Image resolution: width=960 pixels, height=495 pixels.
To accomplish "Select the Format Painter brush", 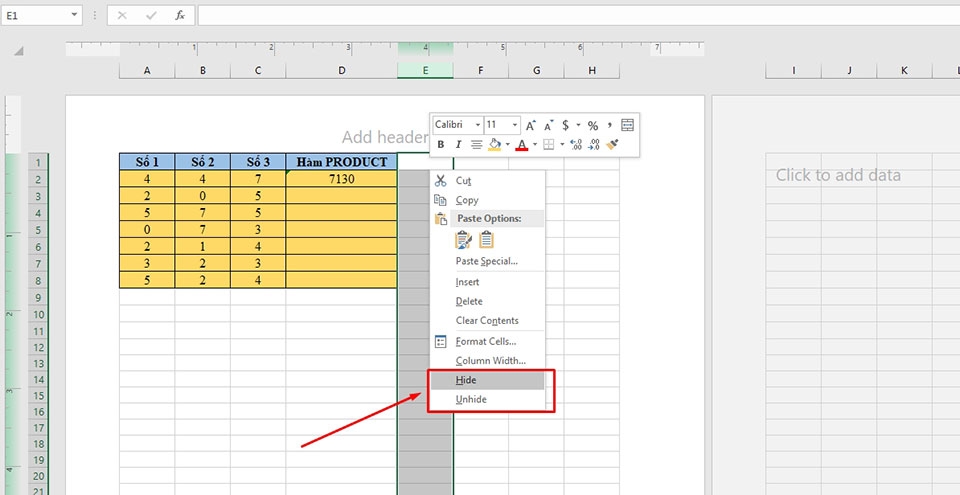I will click(612, 145).
